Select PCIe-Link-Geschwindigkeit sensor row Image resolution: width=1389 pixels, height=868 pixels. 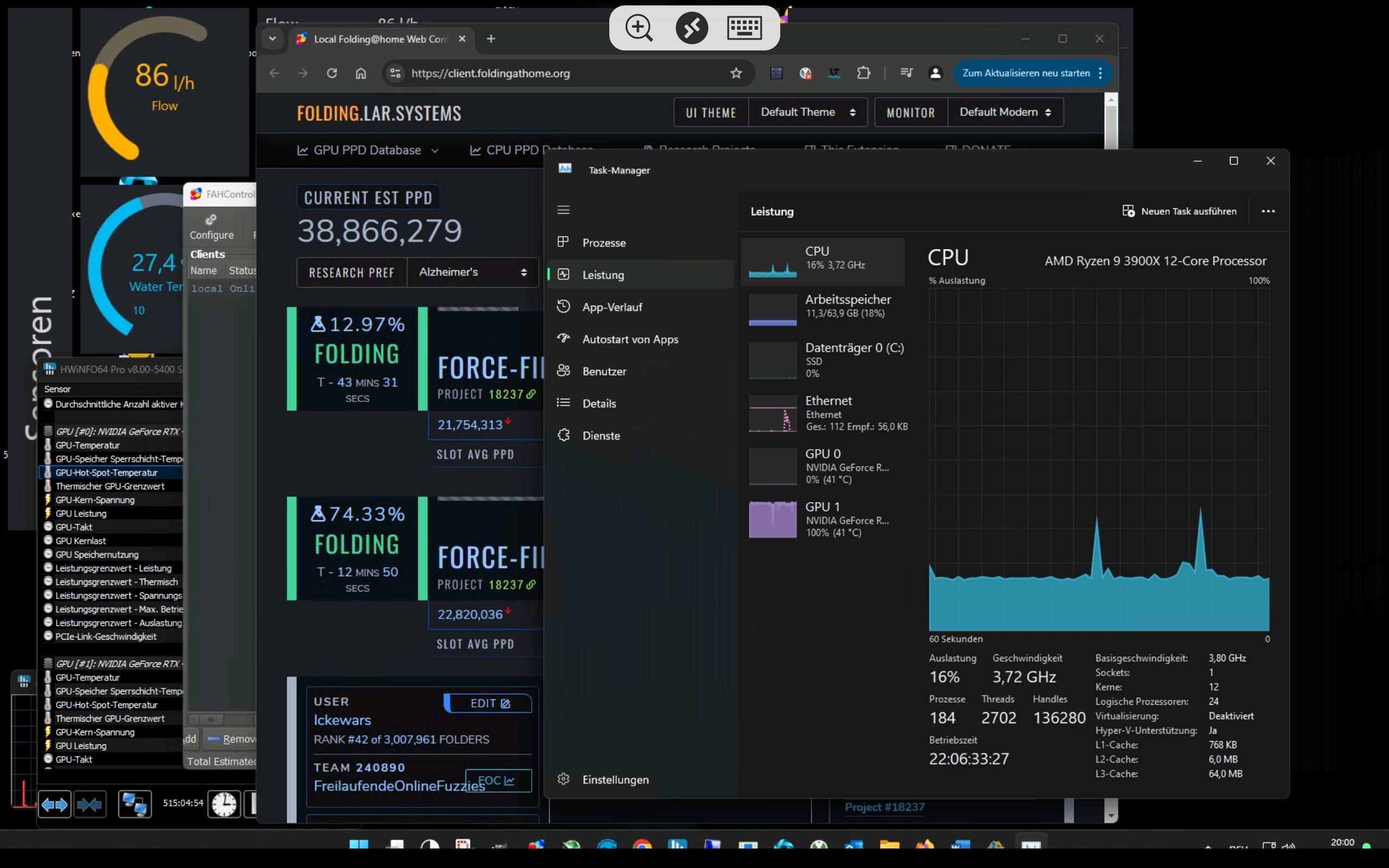click(112, 636)
